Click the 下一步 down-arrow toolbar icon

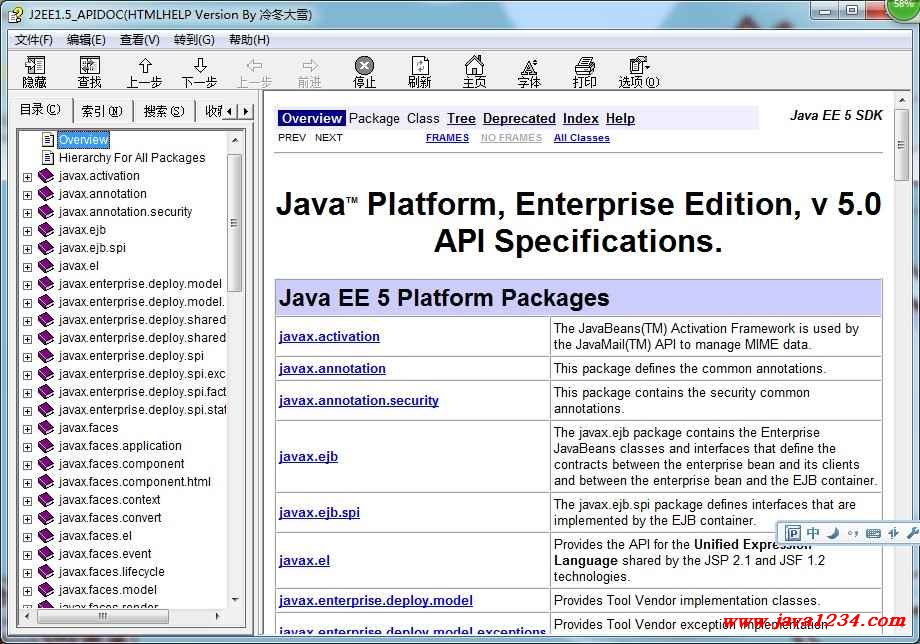click(x=200, y=65)
